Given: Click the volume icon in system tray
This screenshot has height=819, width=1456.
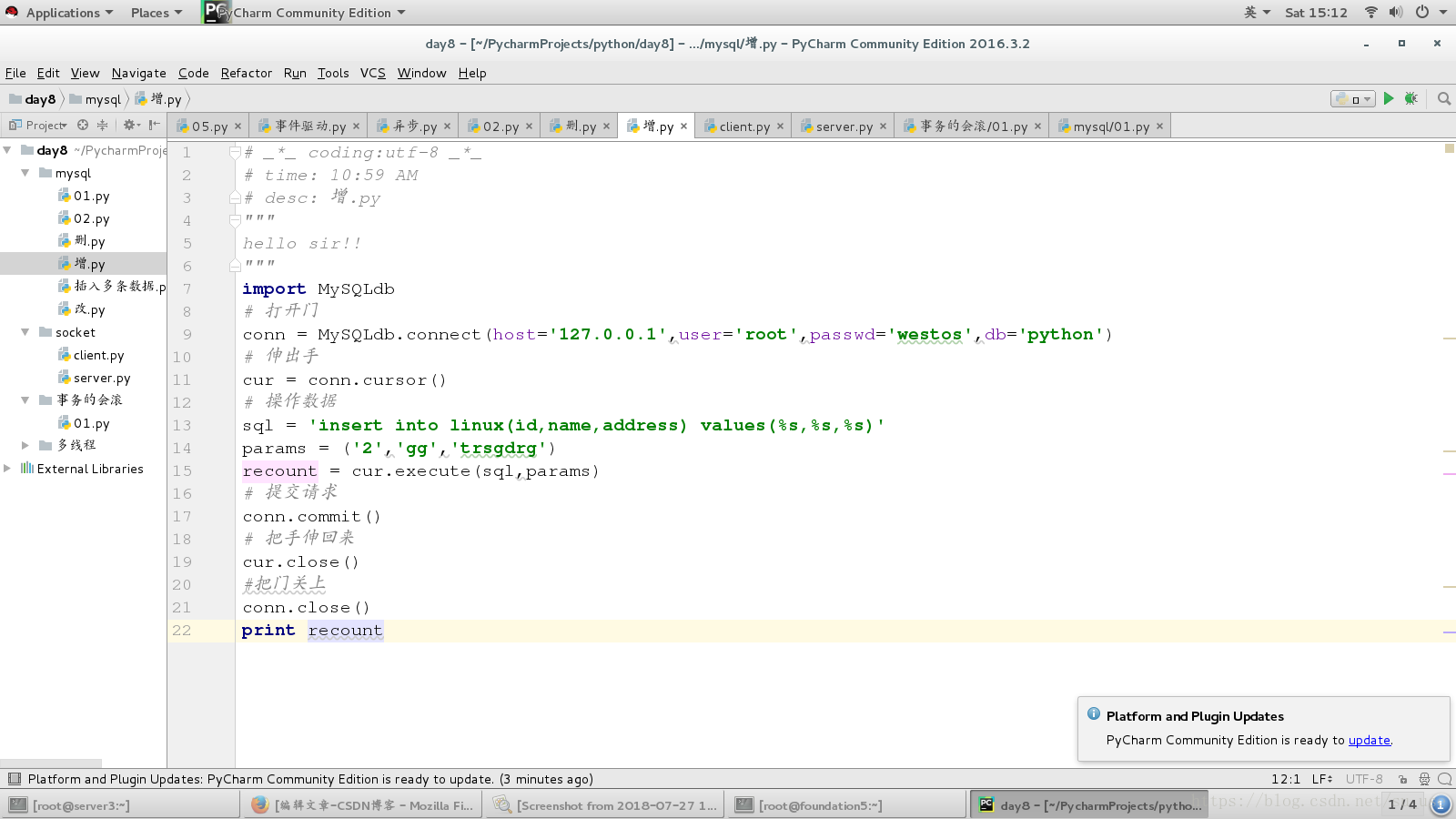Looking at the screenshot, I should click(x=1396, y=12).
